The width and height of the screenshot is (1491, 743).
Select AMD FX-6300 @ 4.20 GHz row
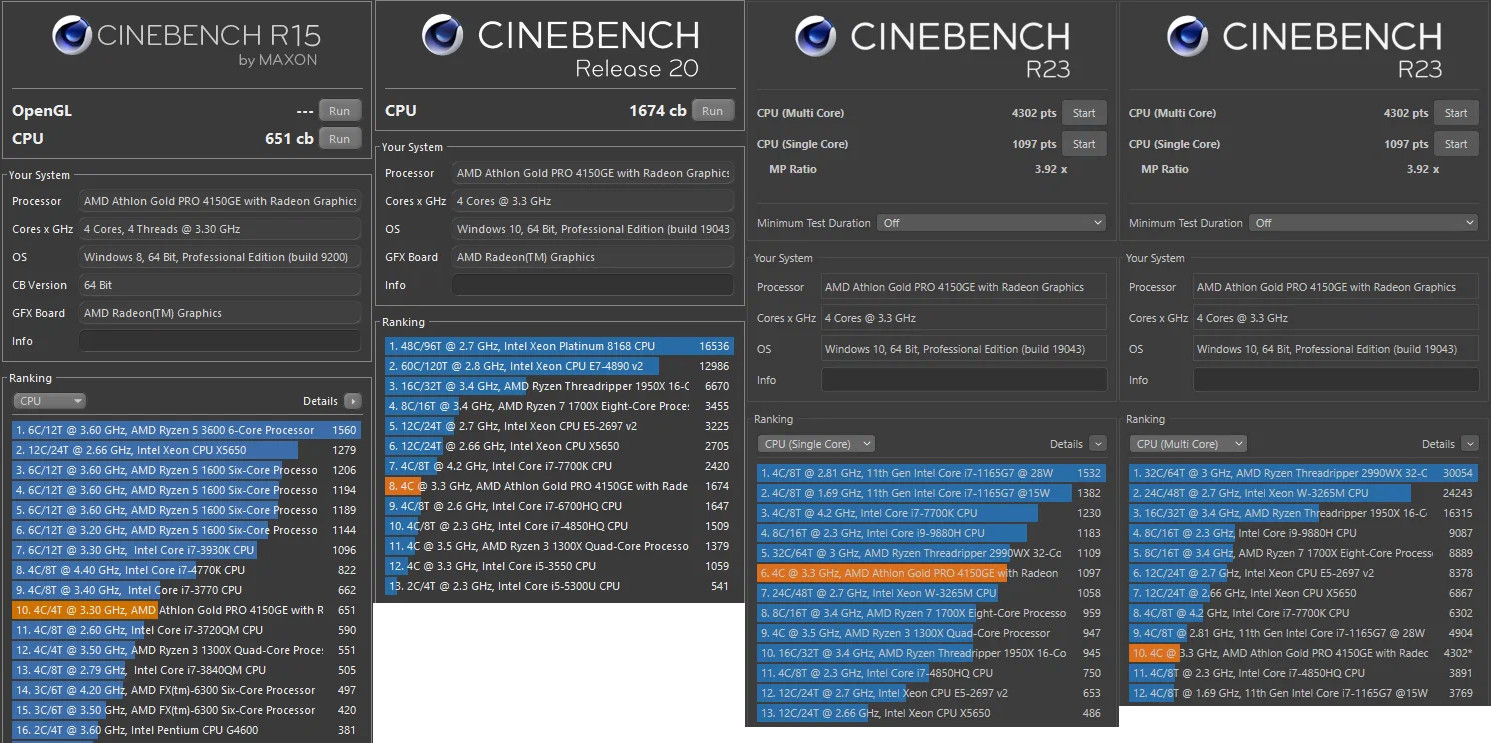click(187, 690)
